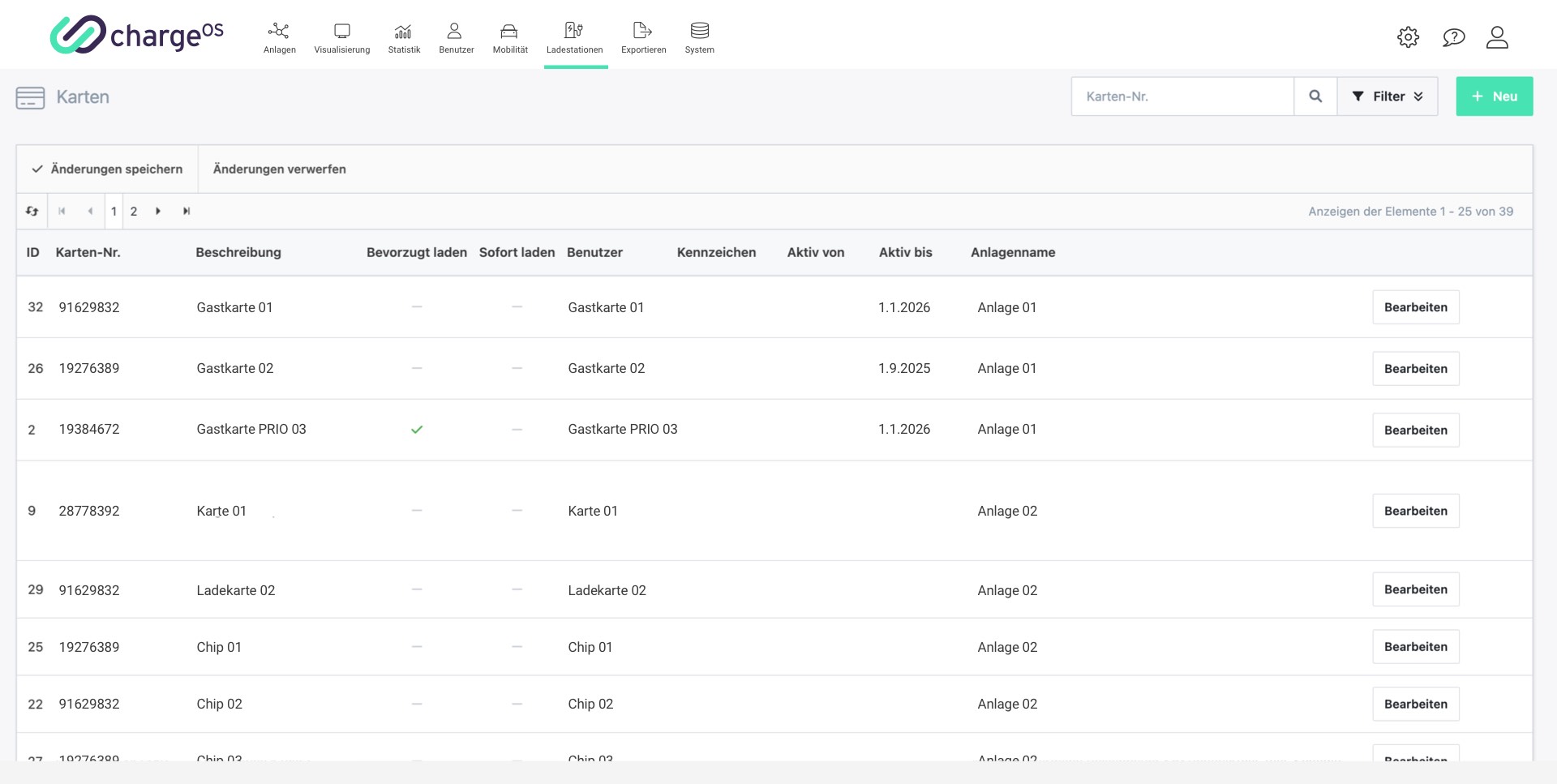Open the Anlagen navigation icon
1557x784 pixels.
tap(279, 31)
